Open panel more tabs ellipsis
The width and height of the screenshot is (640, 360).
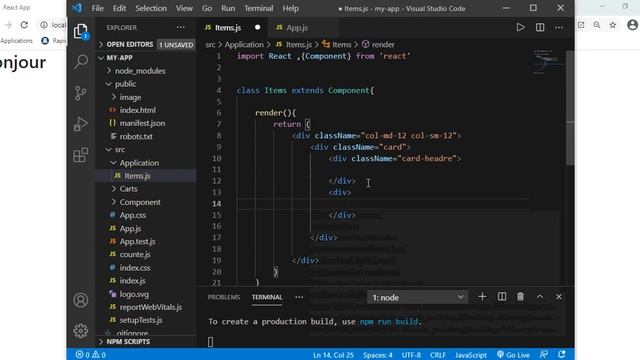click(x=299, y=297)
